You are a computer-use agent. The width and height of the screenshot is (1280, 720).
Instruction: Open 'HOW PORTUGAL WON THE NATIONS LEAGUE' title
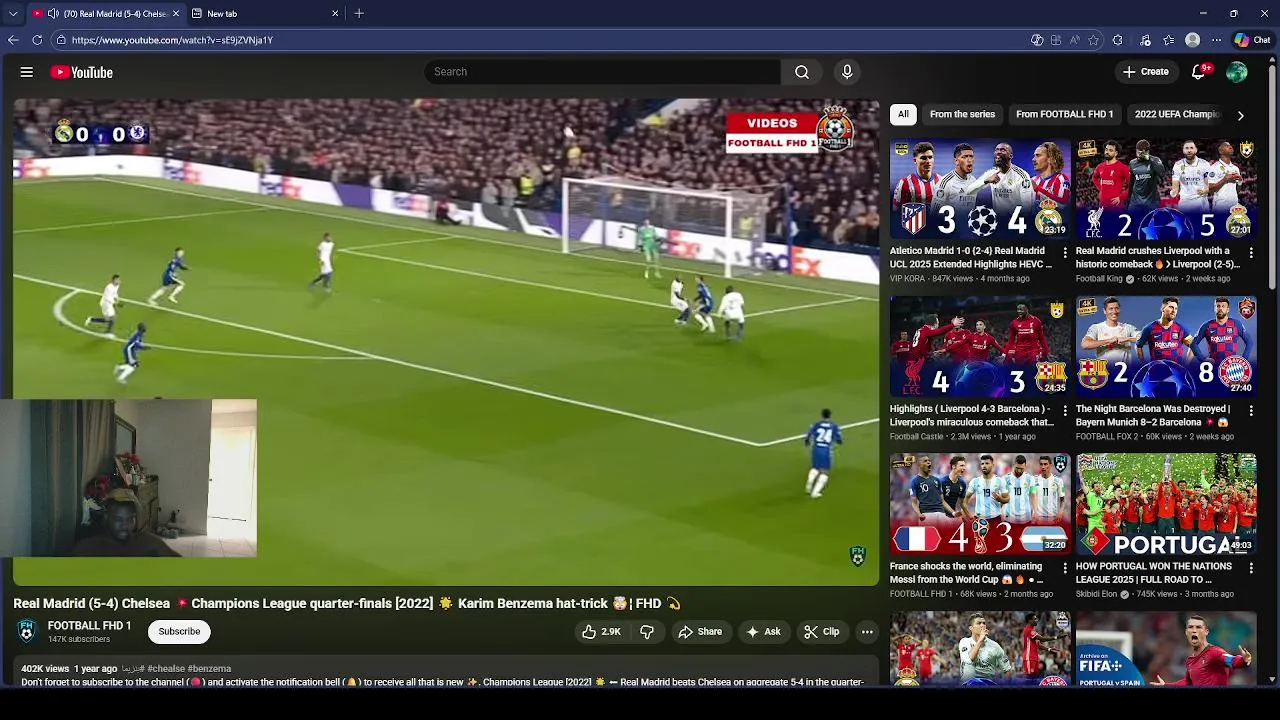[x=1153, y=573]
